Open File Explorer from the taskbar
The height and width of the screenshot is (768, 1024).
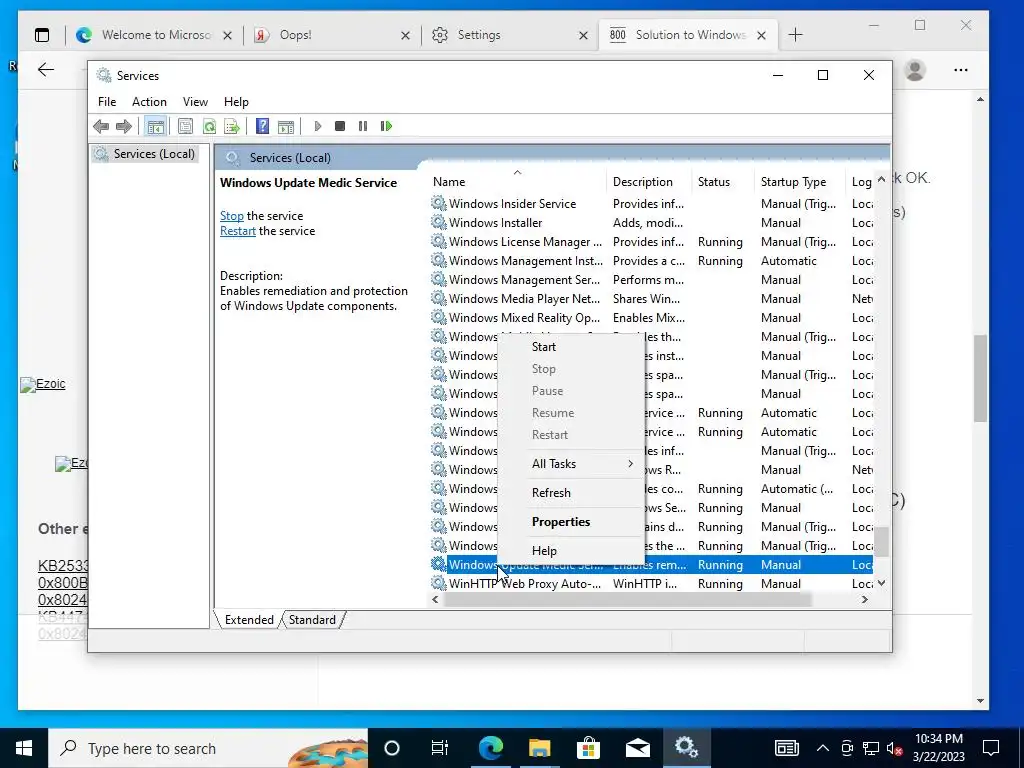(x=539, y=748)
